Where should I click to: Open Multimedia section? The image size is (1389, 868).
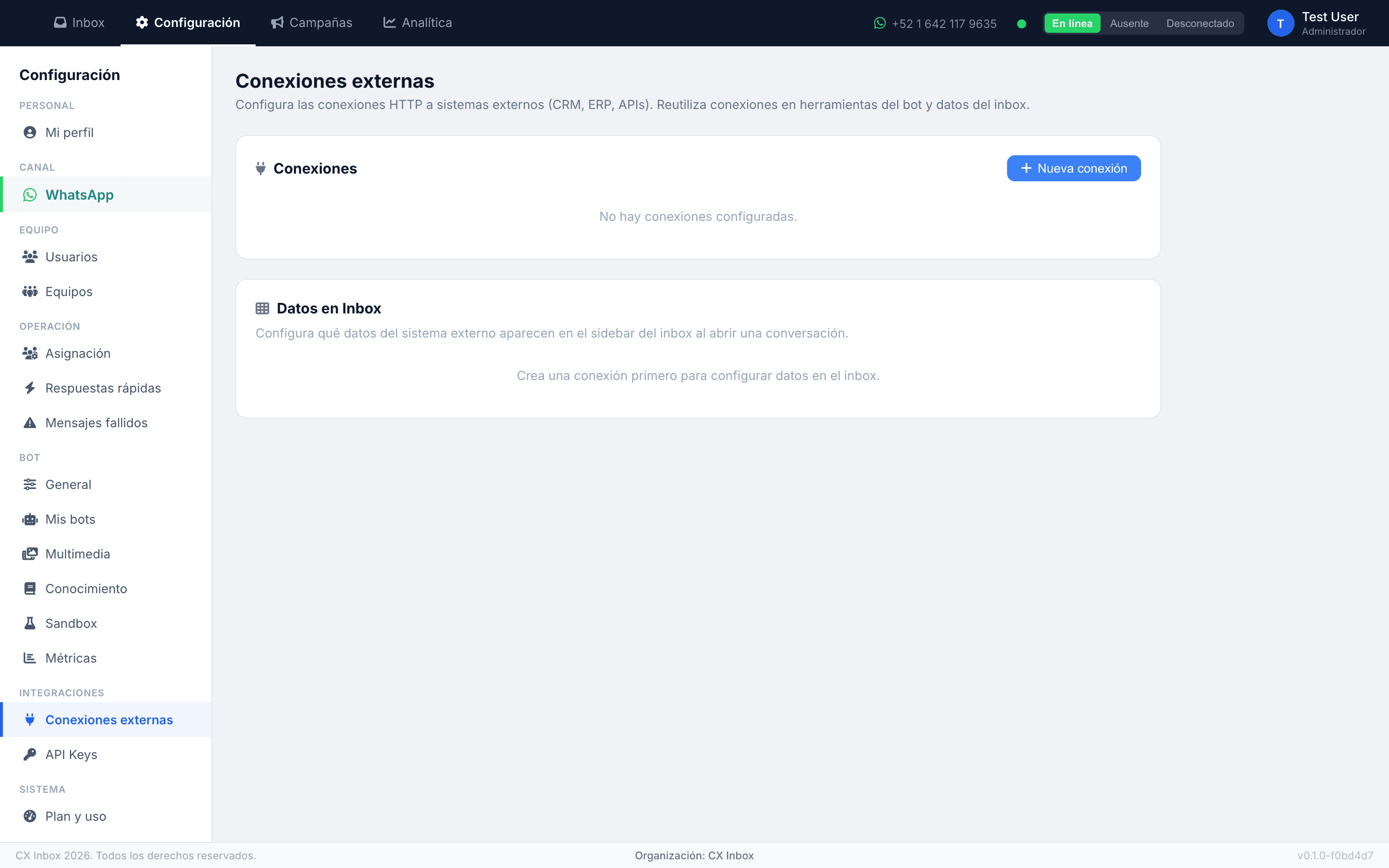(106, 554)
